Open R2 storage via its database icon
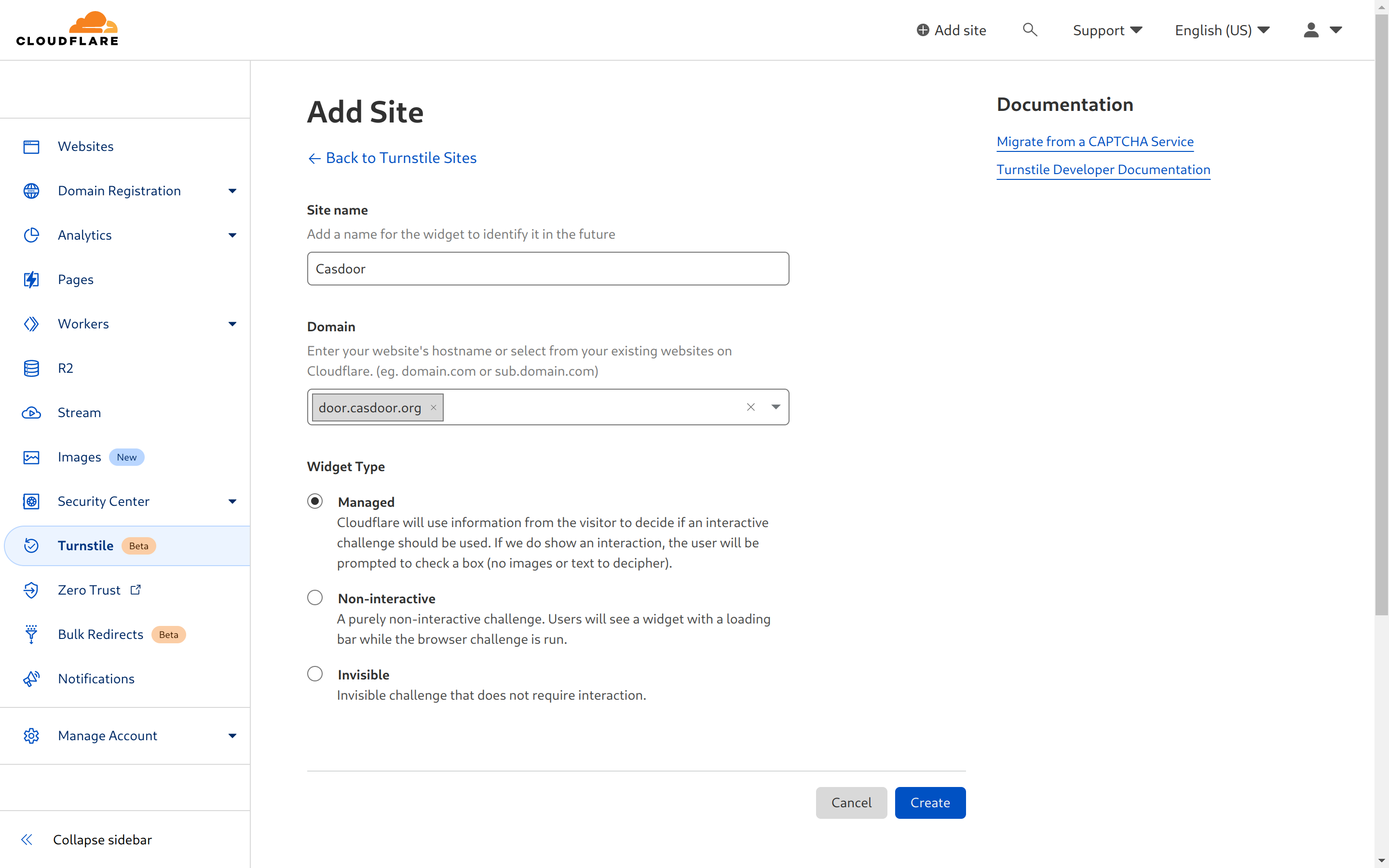Viewport: 1389px width, 868px height. click(31, 368)
